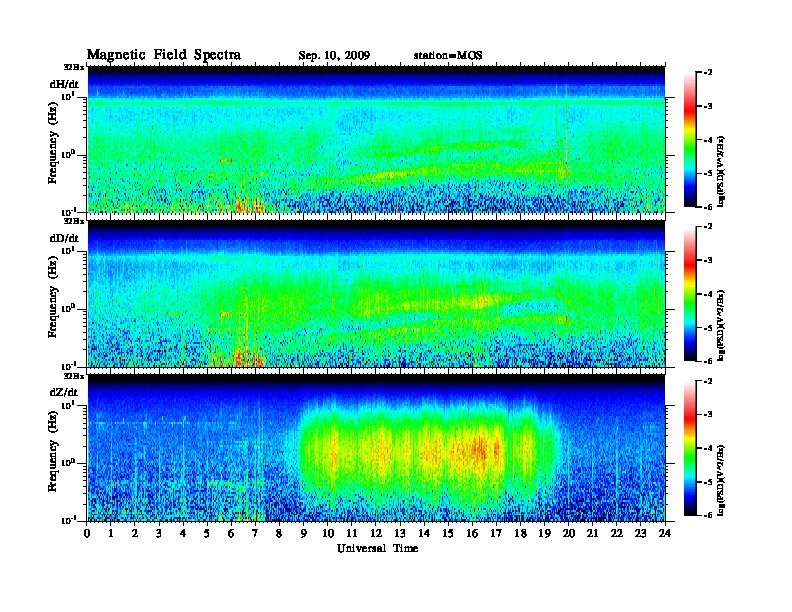Click the "Universal Time" axis title
Screen dimensions: 792x612
coord(377,548)
